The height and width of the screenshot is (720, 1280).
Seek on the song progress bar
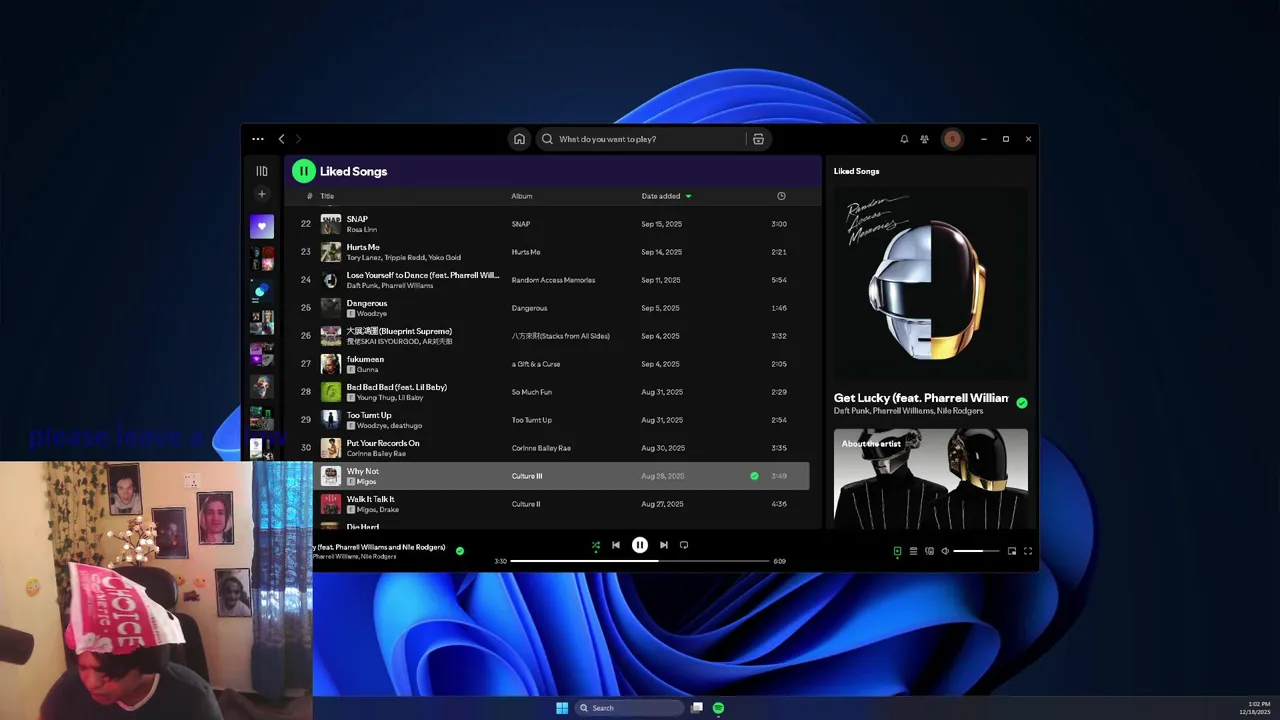(640, 561)
